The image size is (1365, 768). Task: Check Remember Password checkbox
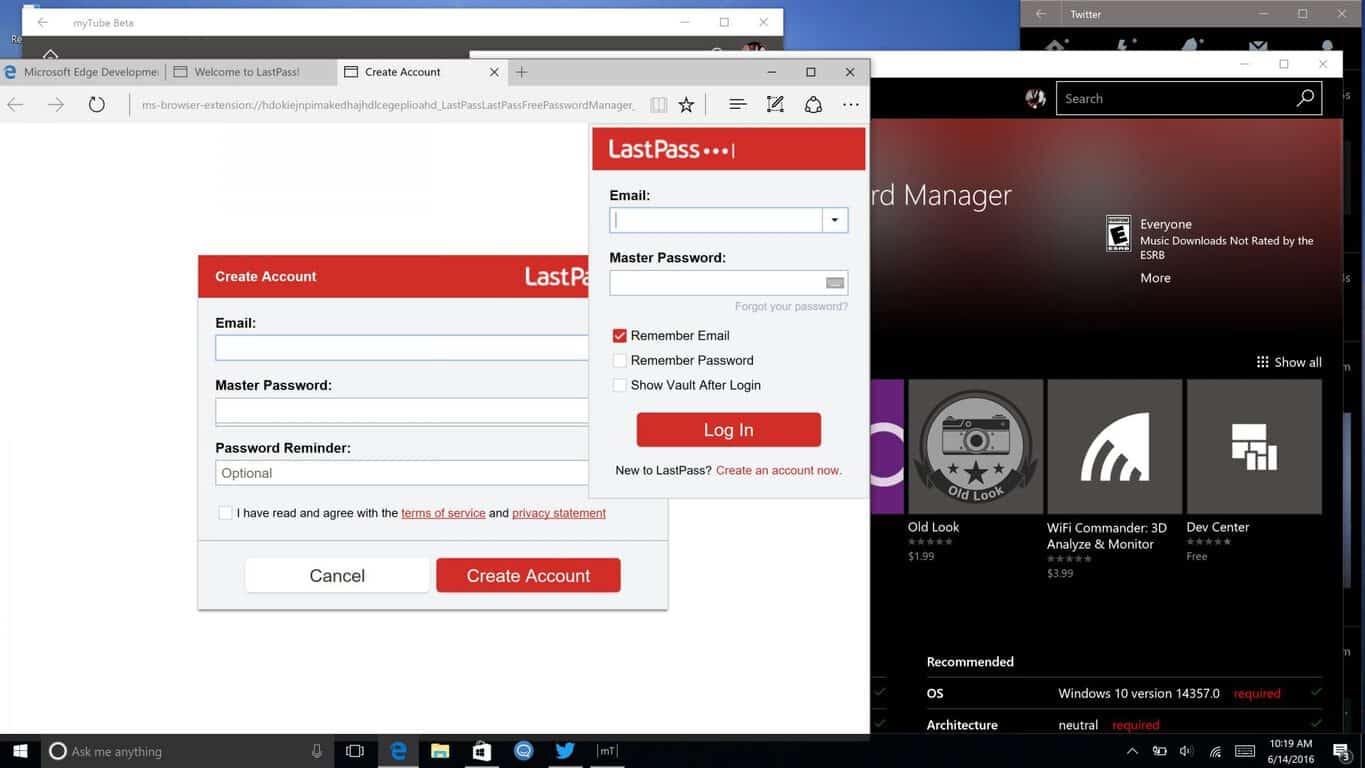[x=619, y=360]
